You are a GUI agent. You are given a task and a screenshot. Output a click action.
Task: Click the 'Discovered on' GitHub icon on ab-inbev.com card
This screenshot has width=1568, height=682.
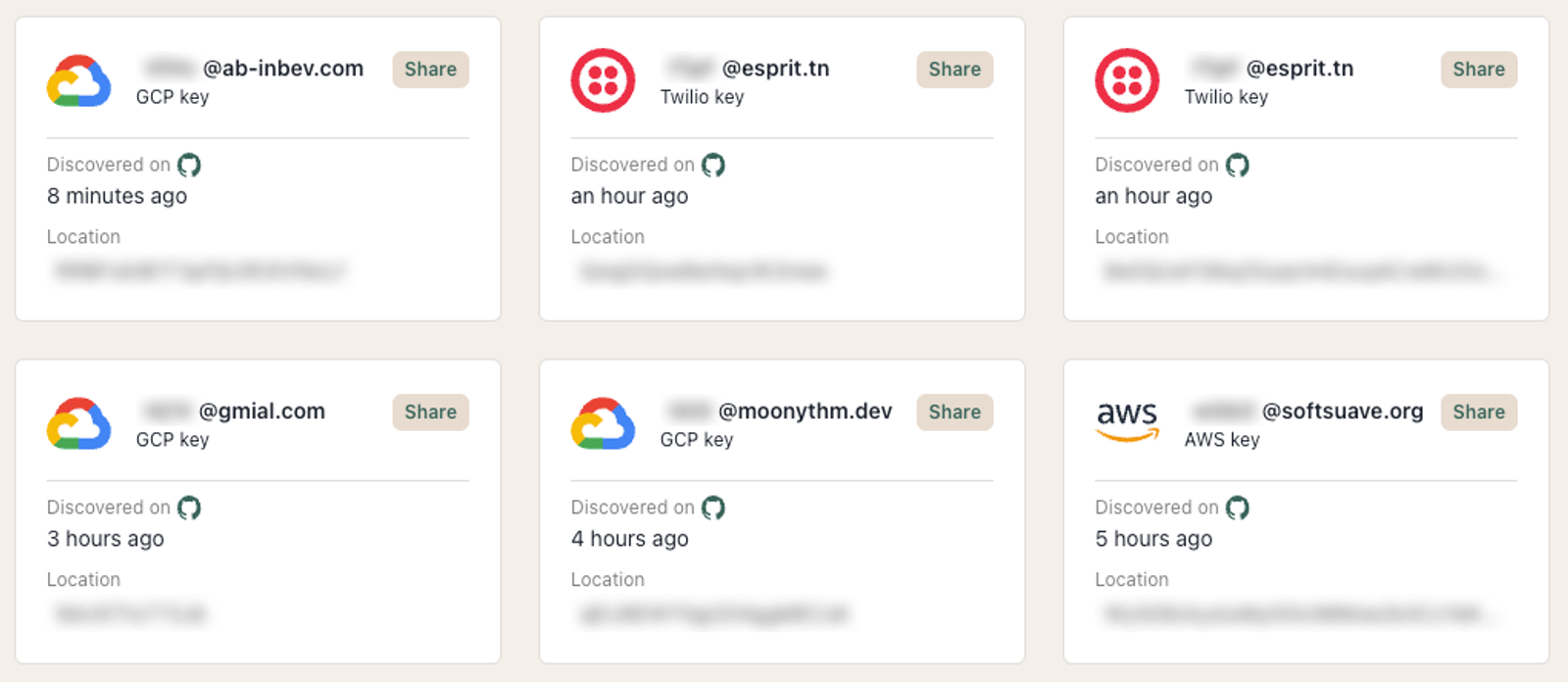(x=189, y=165)
